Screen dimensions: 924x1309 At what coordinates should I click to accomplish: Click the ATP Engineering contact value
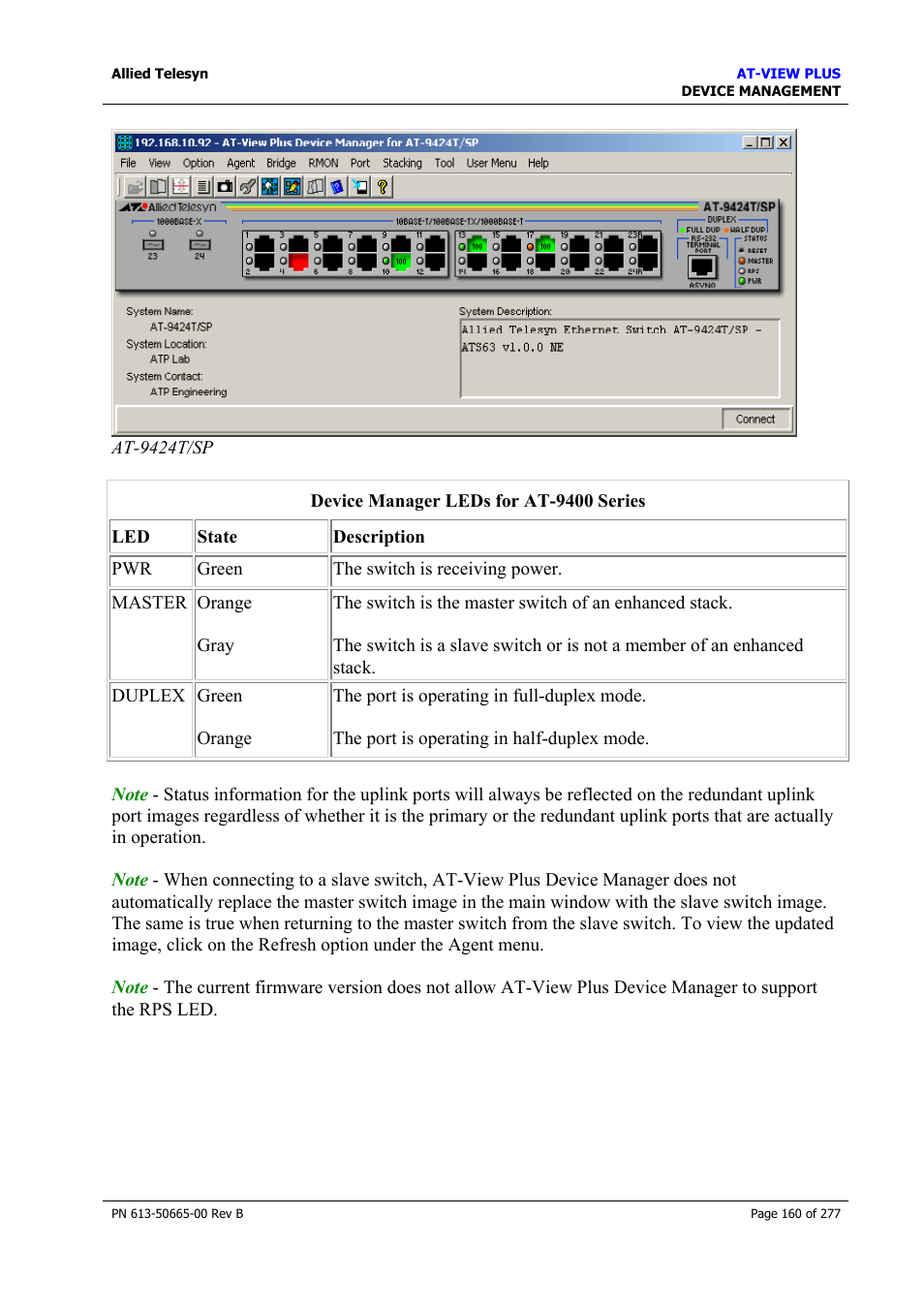(x=188, y=392)
